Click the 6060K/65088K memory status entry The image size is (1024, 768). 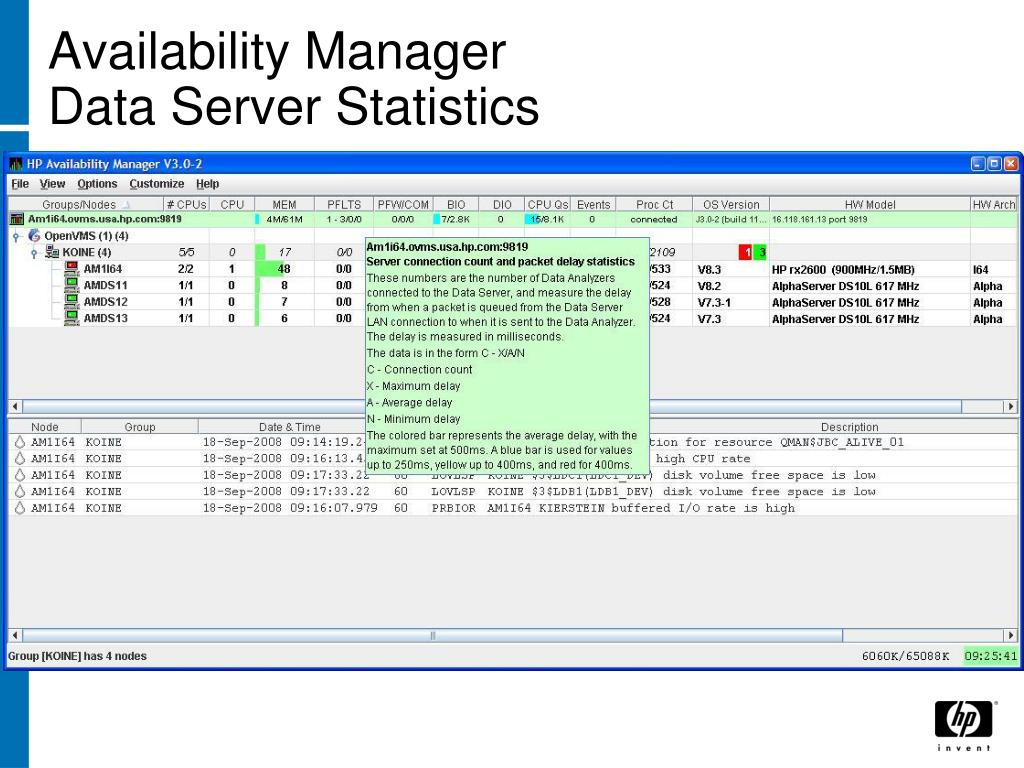(905, 656)
